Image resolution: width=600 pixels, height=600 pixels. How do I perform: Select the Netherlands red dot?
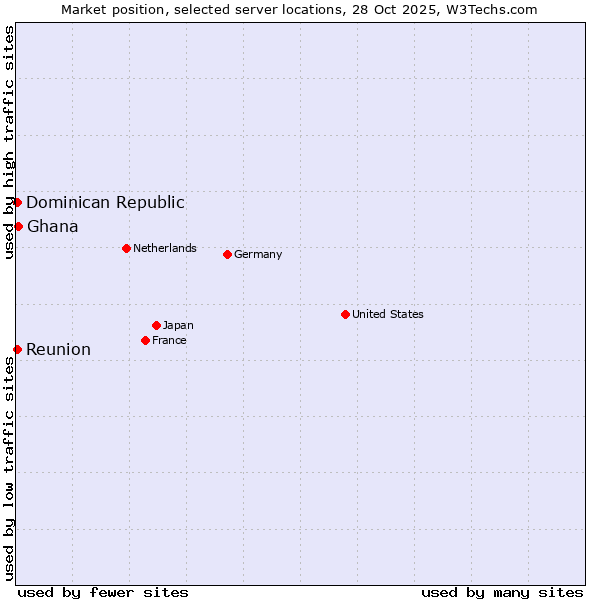tap(126, 248)
